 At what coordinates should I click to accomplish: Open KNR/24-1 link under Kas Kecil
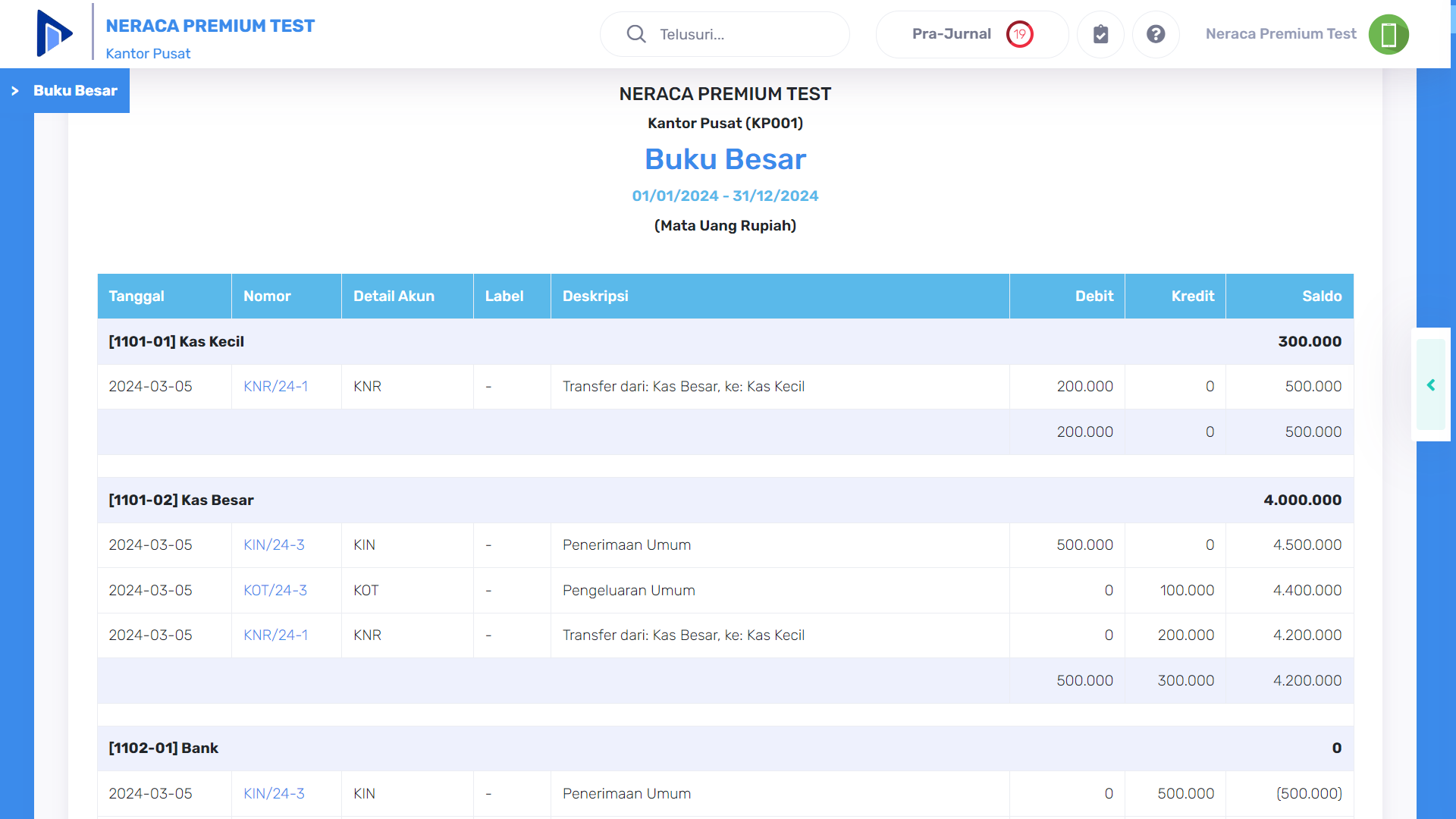pos(275,387)
